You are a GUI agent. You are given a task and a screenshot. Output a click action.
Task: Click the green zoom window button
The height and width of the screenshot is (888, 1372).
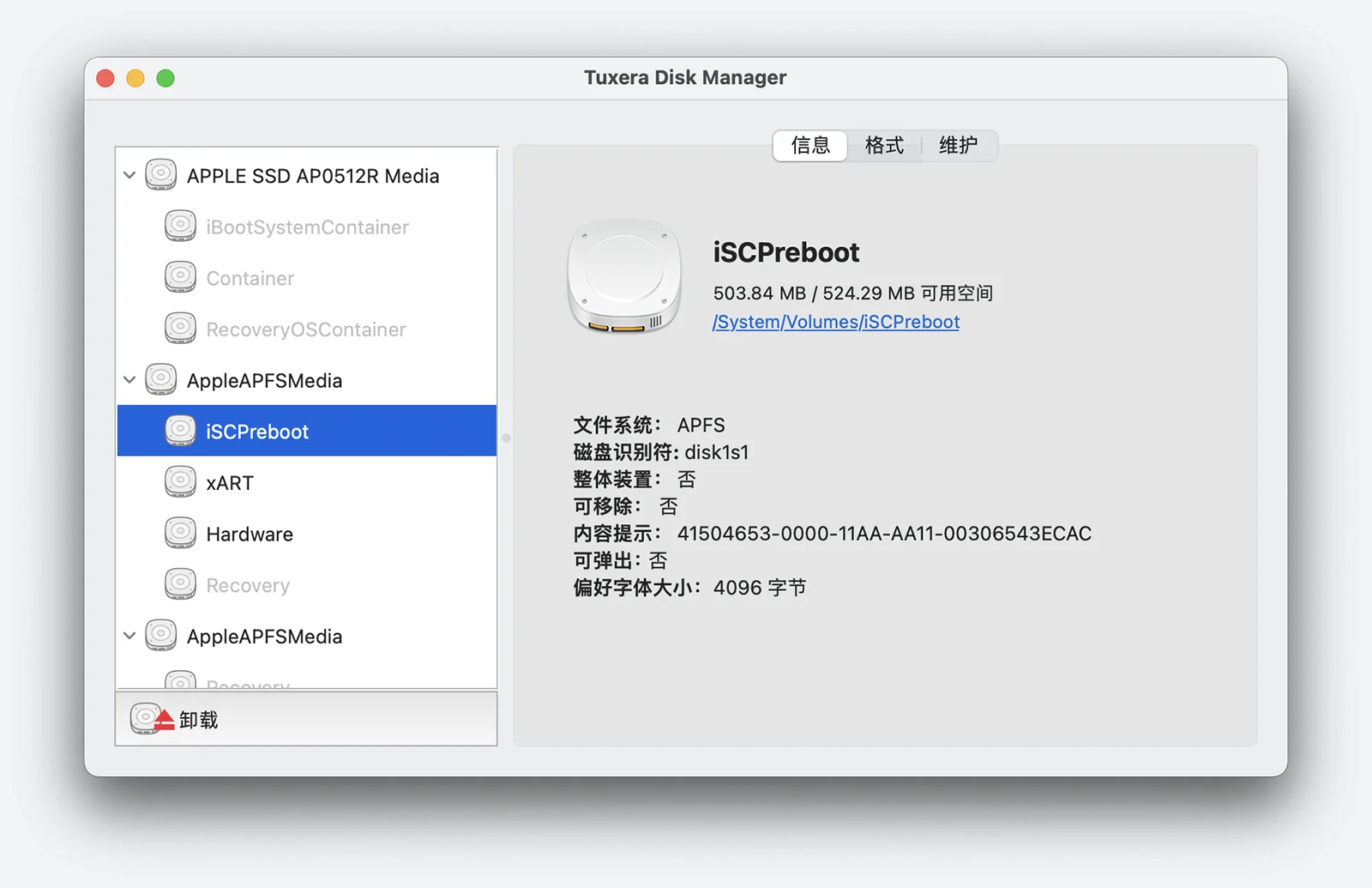click(165, 79)
